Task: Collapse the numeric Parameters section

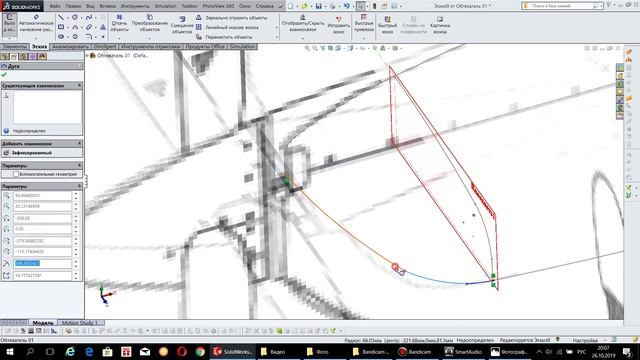Action: point(80,186)
